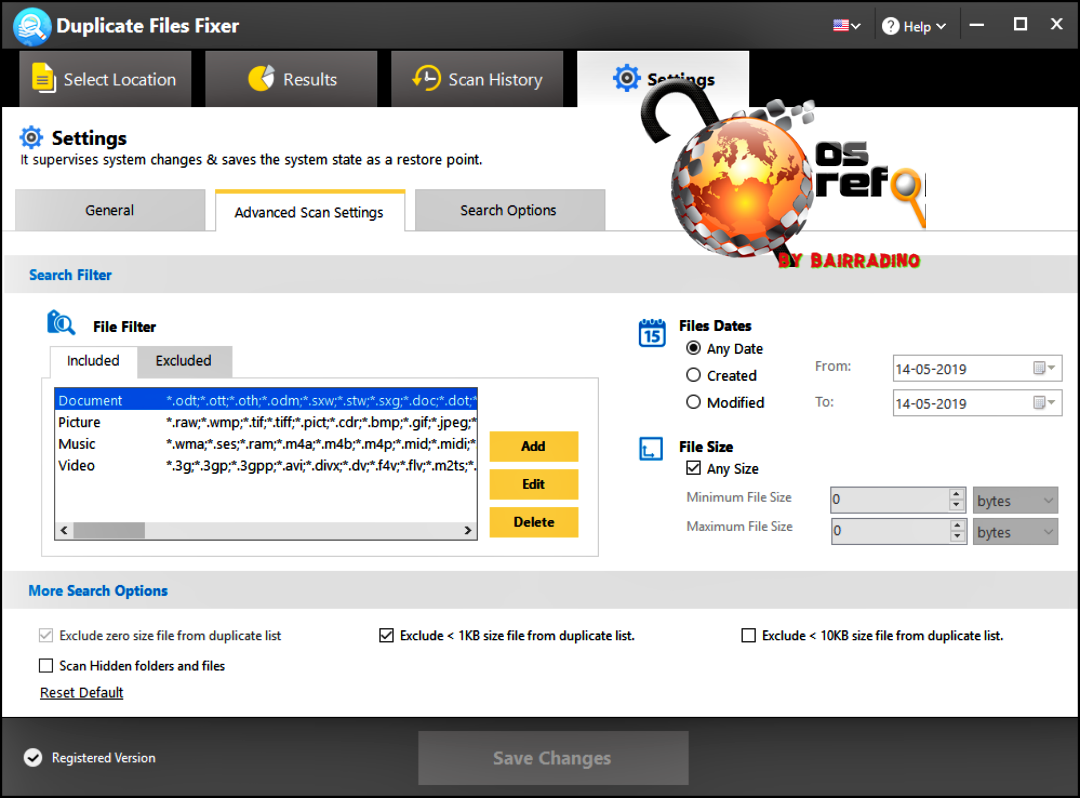Image resolution: width=1080 pixels, height=798 pixels.
Task: Open the Scan History tab
Action: [x=477, y=78]
